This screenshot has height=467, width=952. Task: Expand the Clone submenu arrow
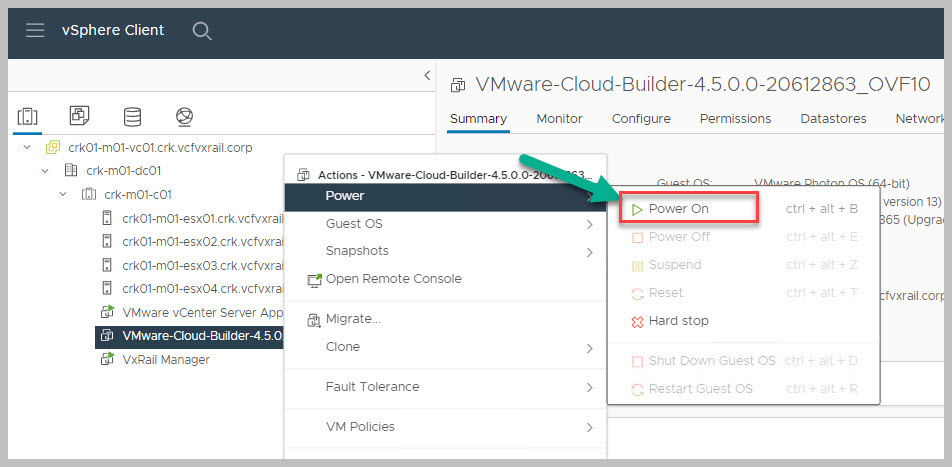point(589,348)
